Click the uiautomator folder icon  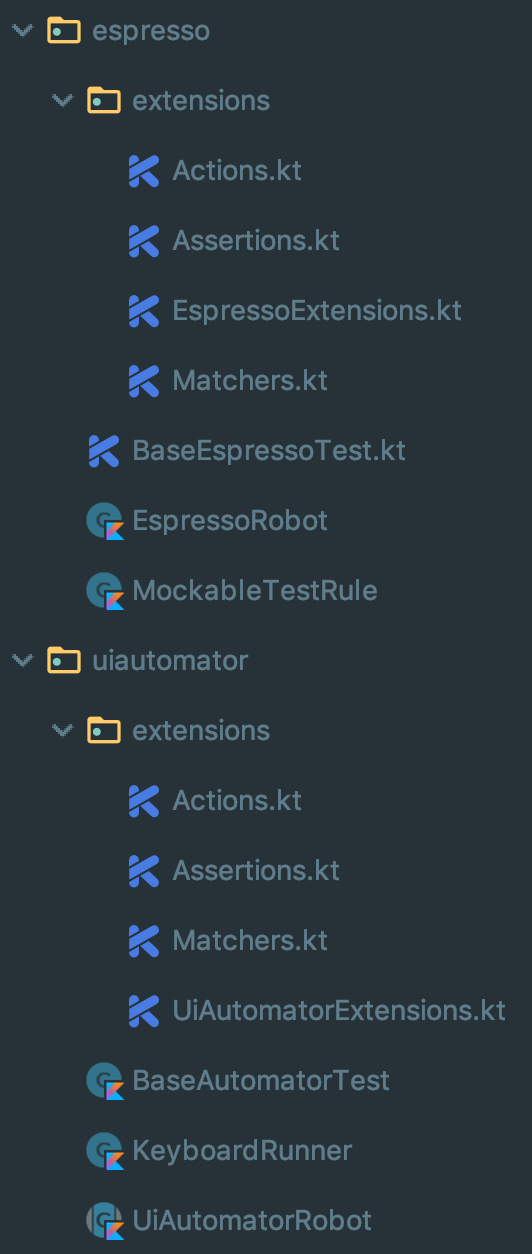(64, 660)
